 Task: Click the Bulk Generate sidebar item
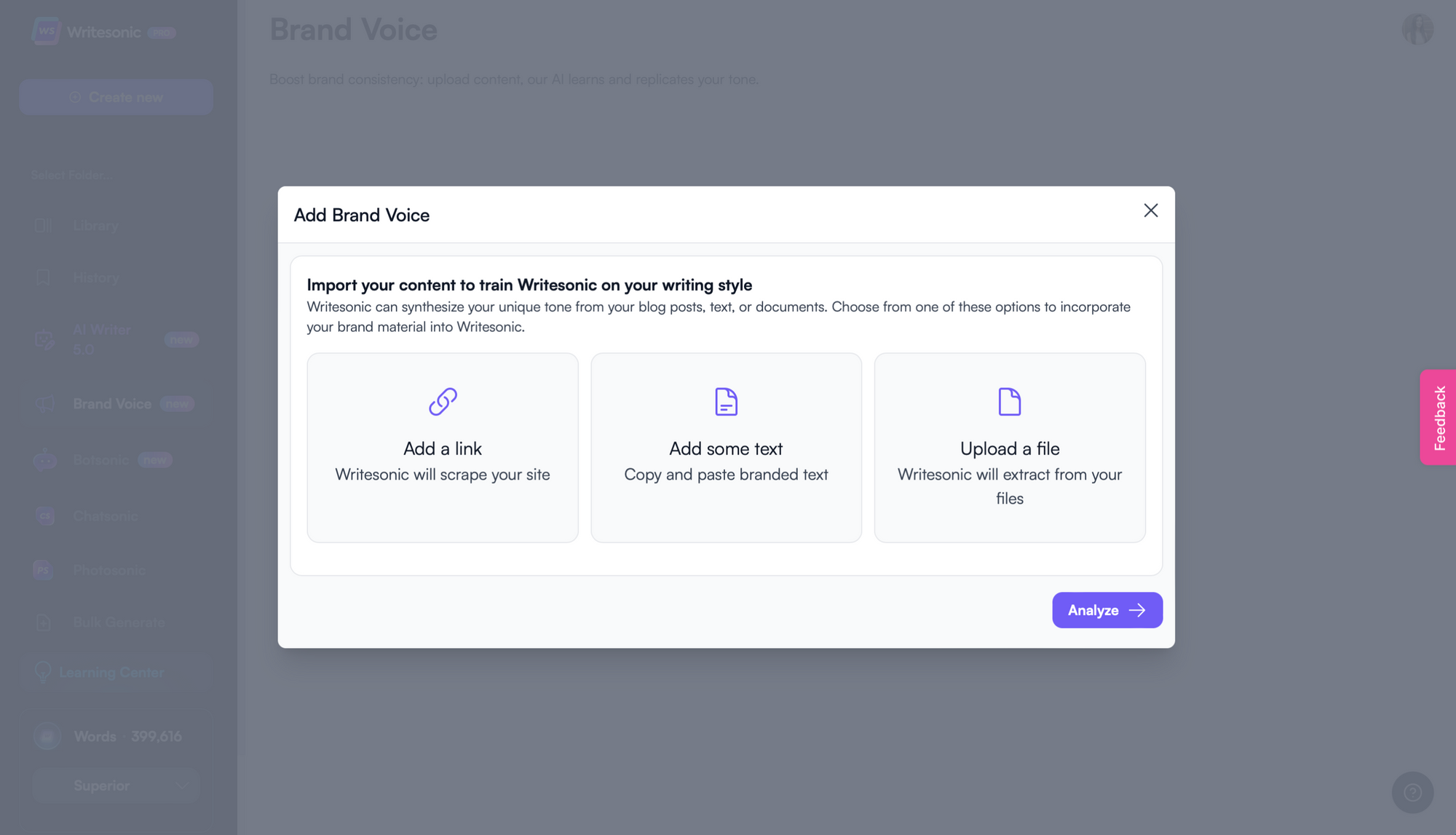pyautogui.click(x=119, y=622)
